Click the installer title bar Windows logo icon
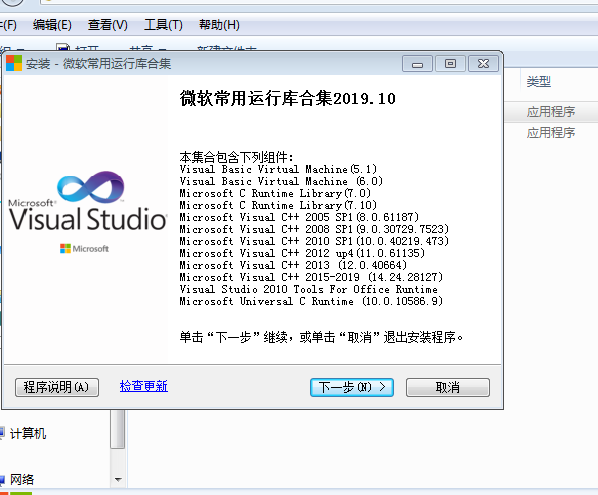598x495 pixels. pos(14,63)
